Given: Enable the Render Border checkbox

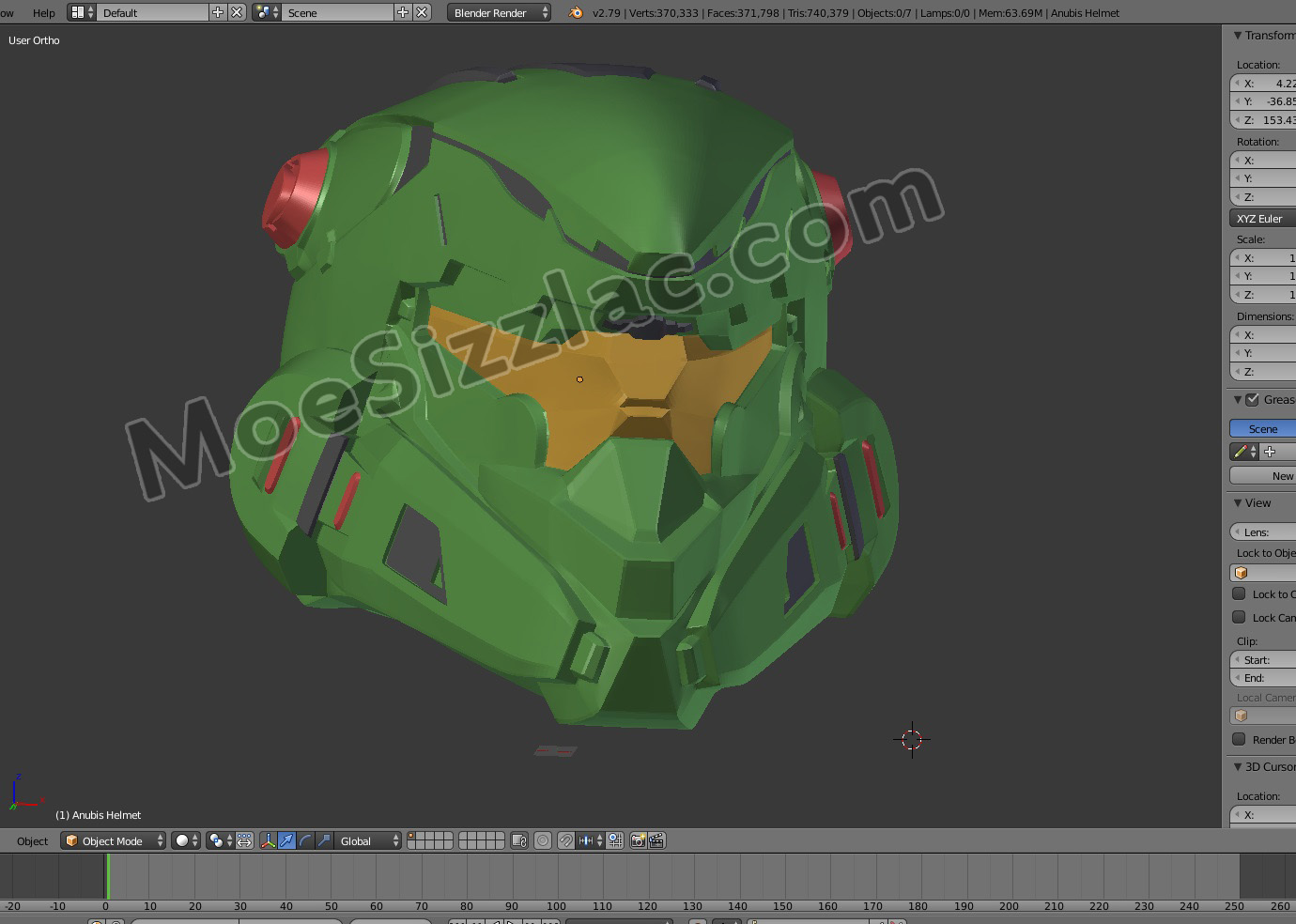Looking at the screenshot, I should [1239, 739].
